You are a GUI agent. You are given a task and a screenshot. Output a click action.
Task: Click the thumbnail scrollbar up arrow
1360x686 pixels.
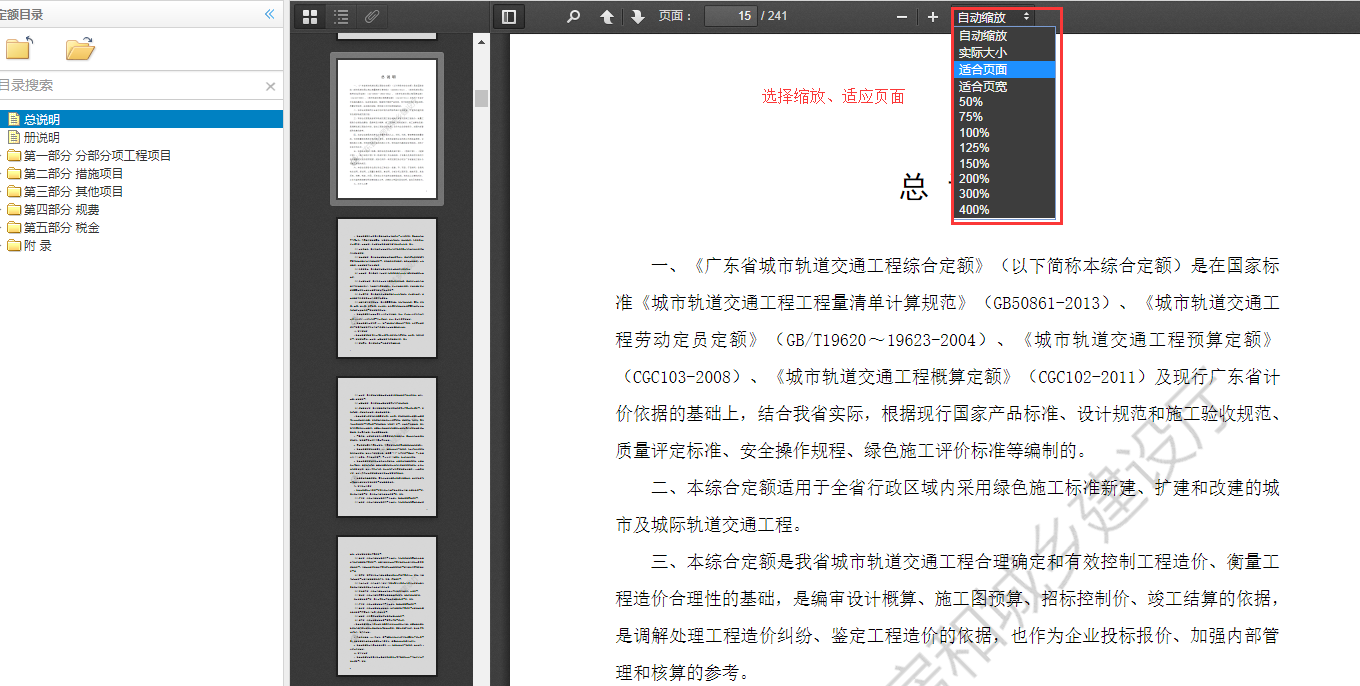pos(481,42)
